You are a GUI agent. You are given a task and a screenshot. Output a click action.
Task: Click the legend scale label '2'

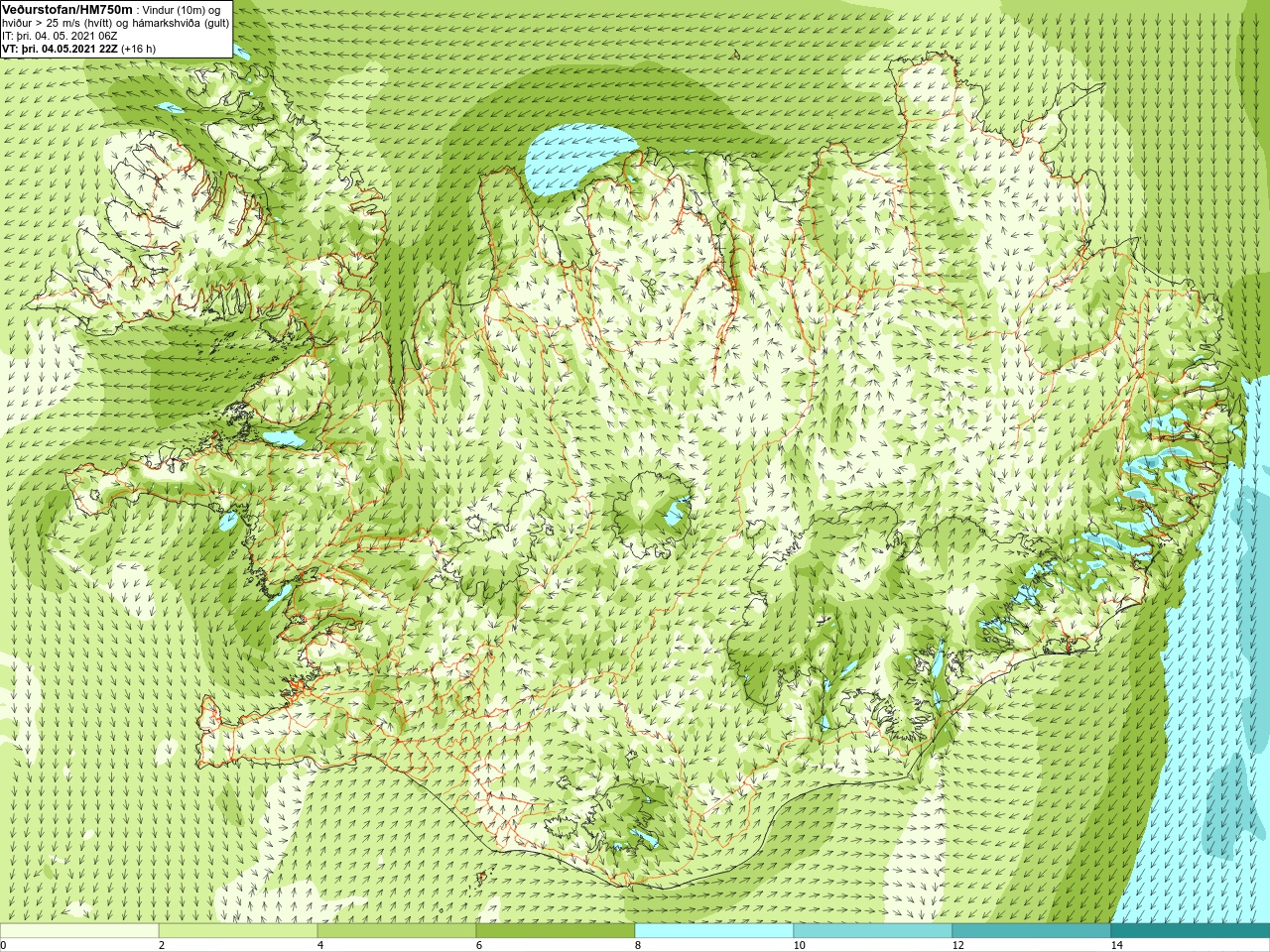(161, 945)
